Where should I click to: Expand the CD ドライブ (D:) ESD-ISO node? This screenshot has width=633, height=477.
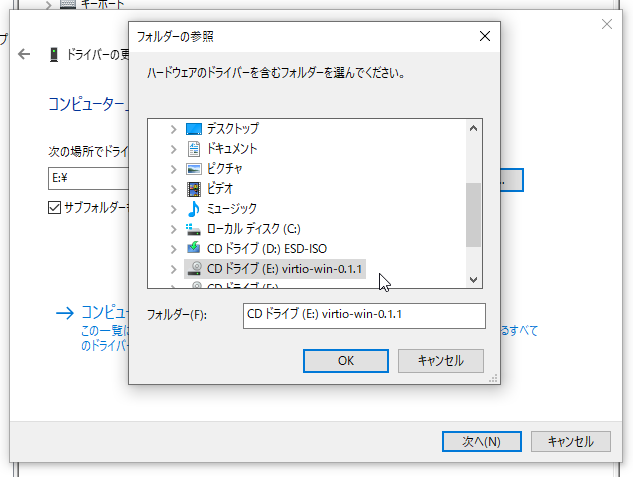(174, 249)
